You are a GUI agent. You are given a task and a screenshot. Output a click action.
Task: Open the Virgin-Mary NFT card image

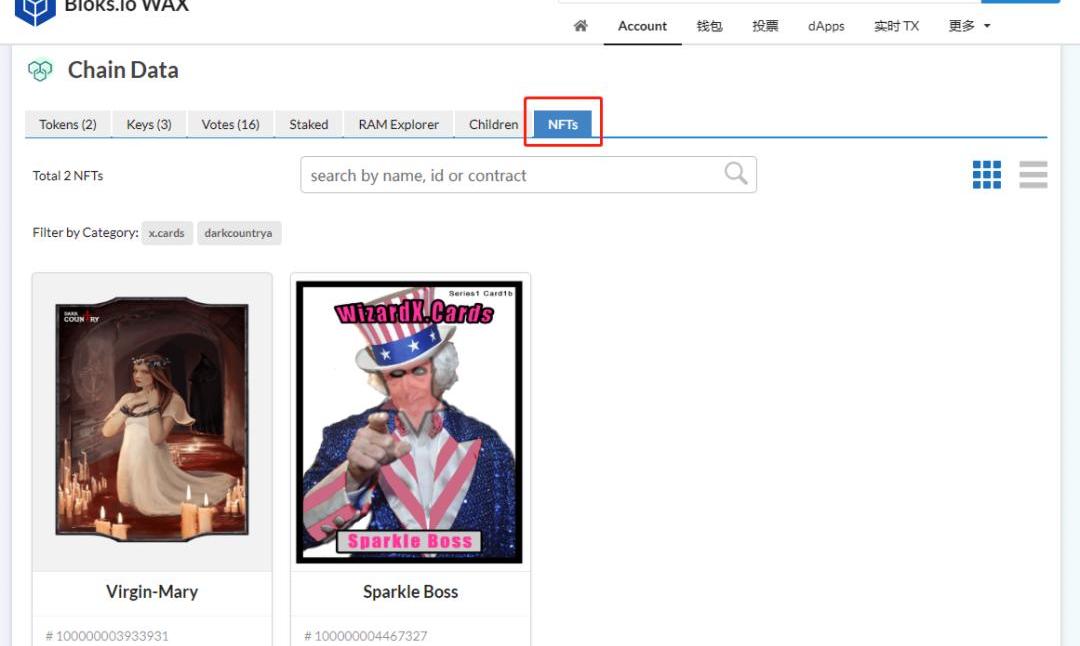pyautogui.click(x=152, y=420)
